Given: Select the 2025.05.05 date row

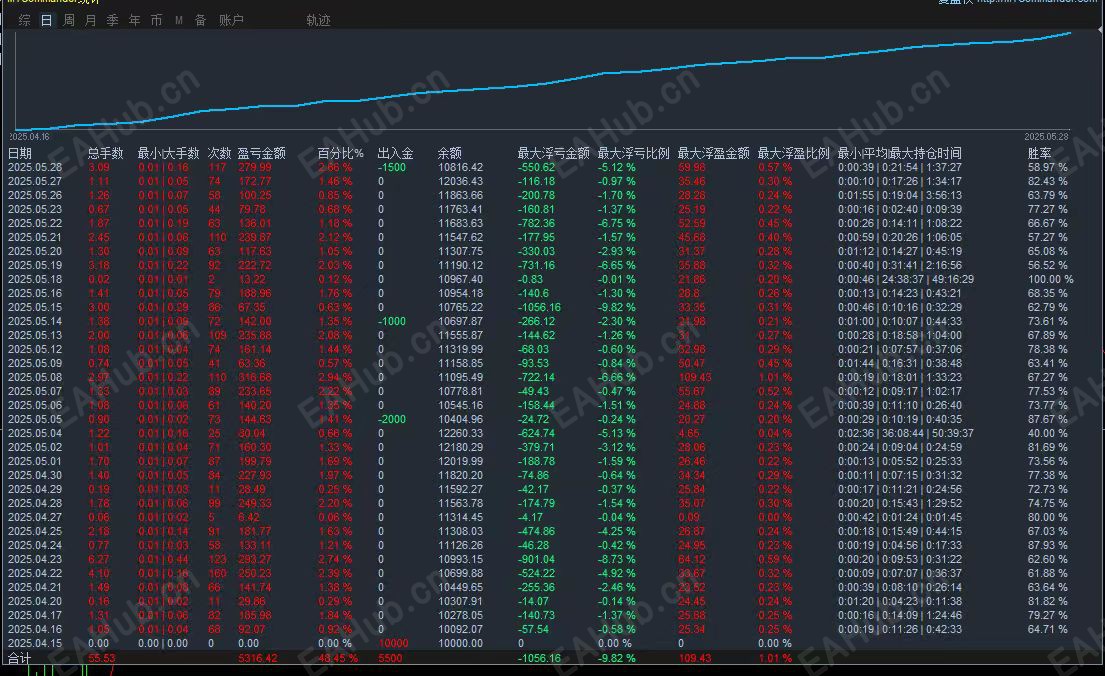Looking at the screenshot, I should (35, 419).
